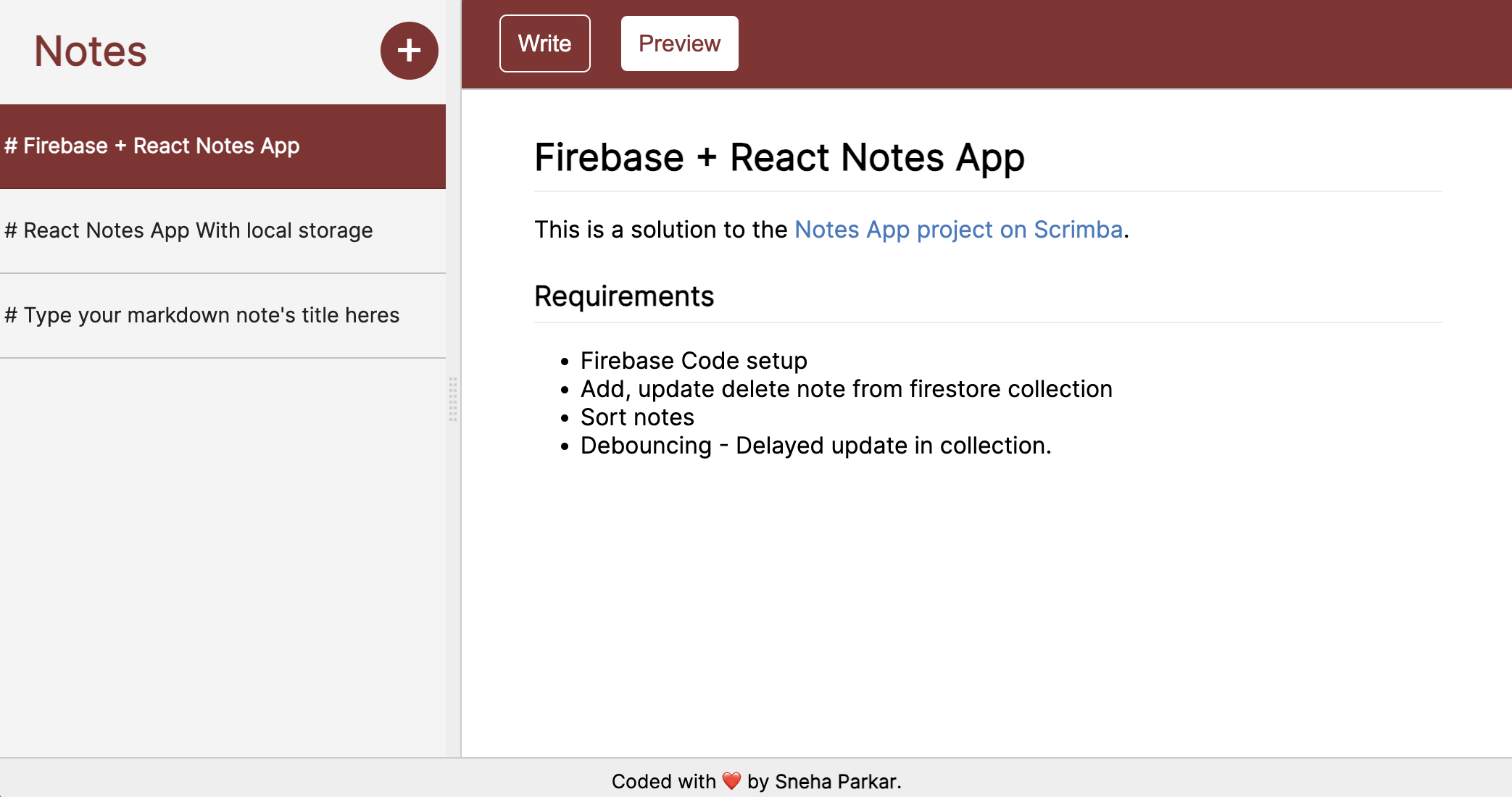
Task: Click the split pane gutter drag handle
Action: pyautogui.click(x=453, y=398)
